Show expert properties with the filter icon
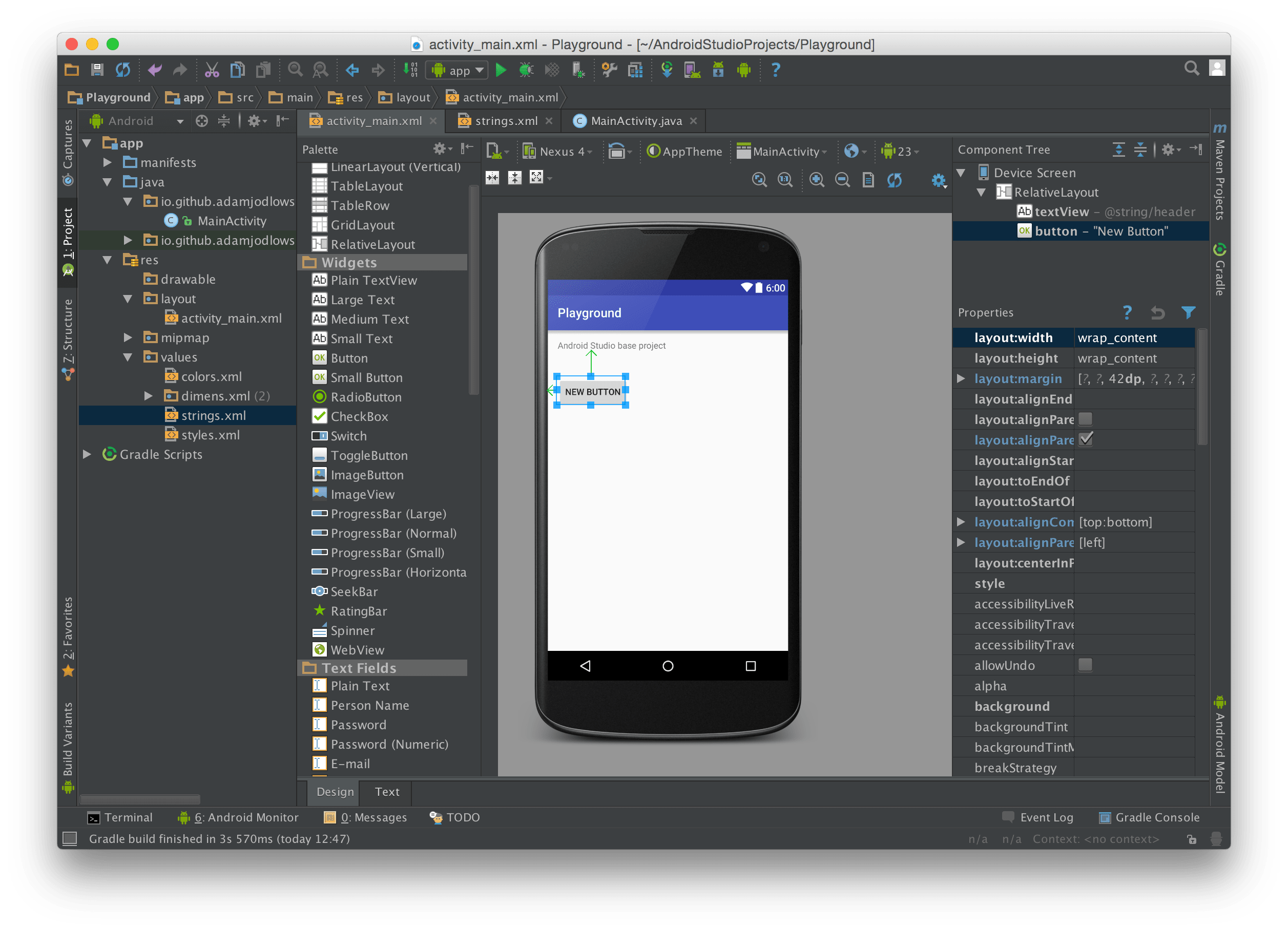This screenshot has width=1288, height=931. 1188,312
